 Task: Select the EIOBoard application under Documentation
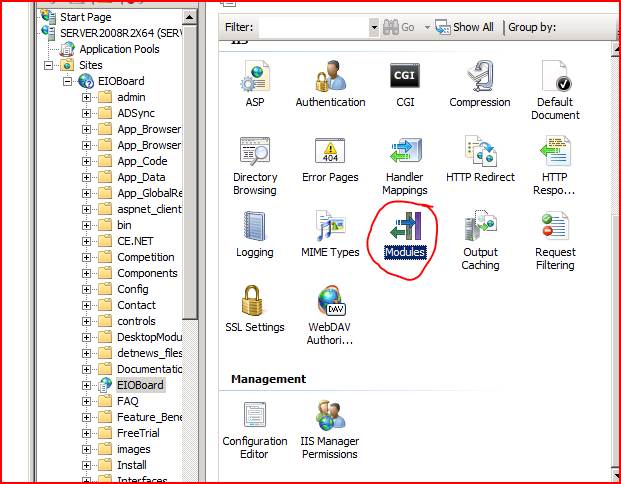(x=140, y=385)
